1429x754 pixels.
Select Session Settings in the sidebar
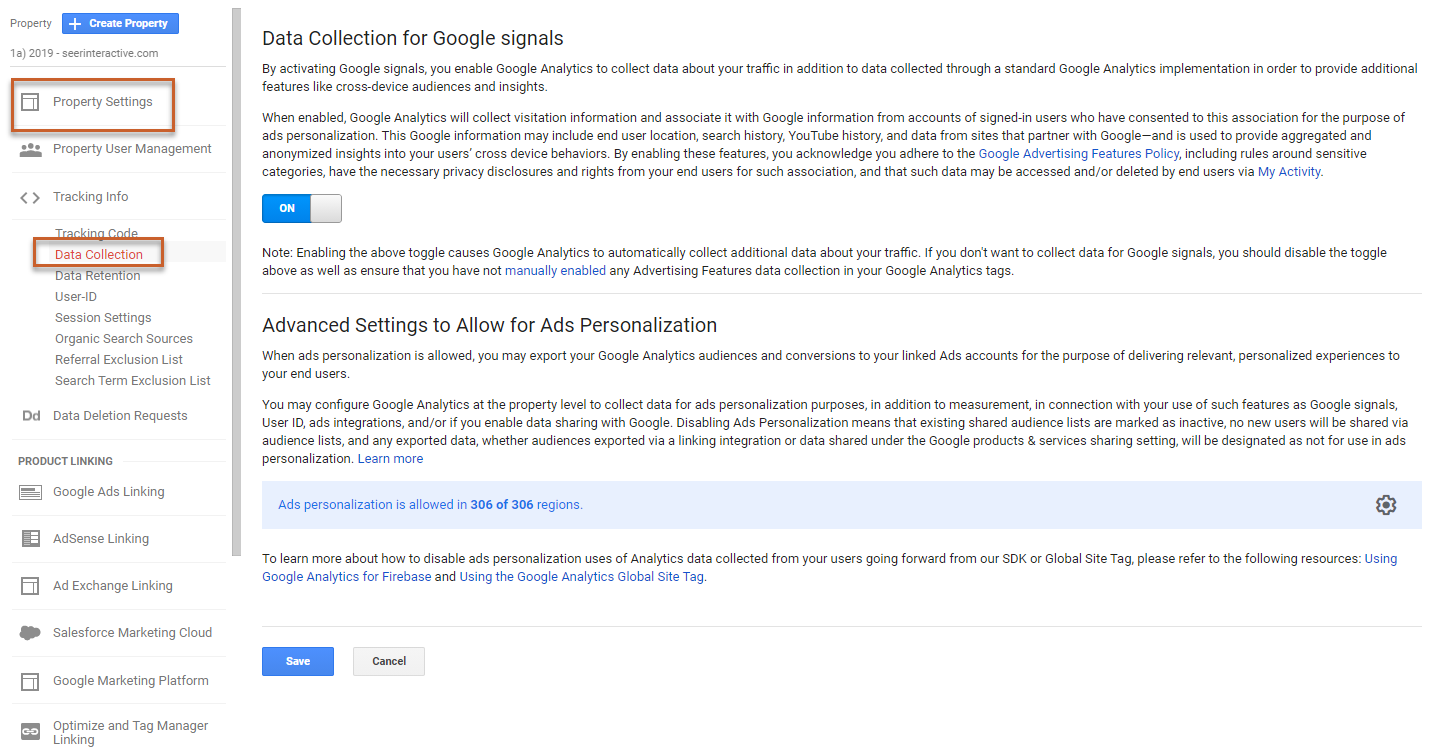pos(103,318)
